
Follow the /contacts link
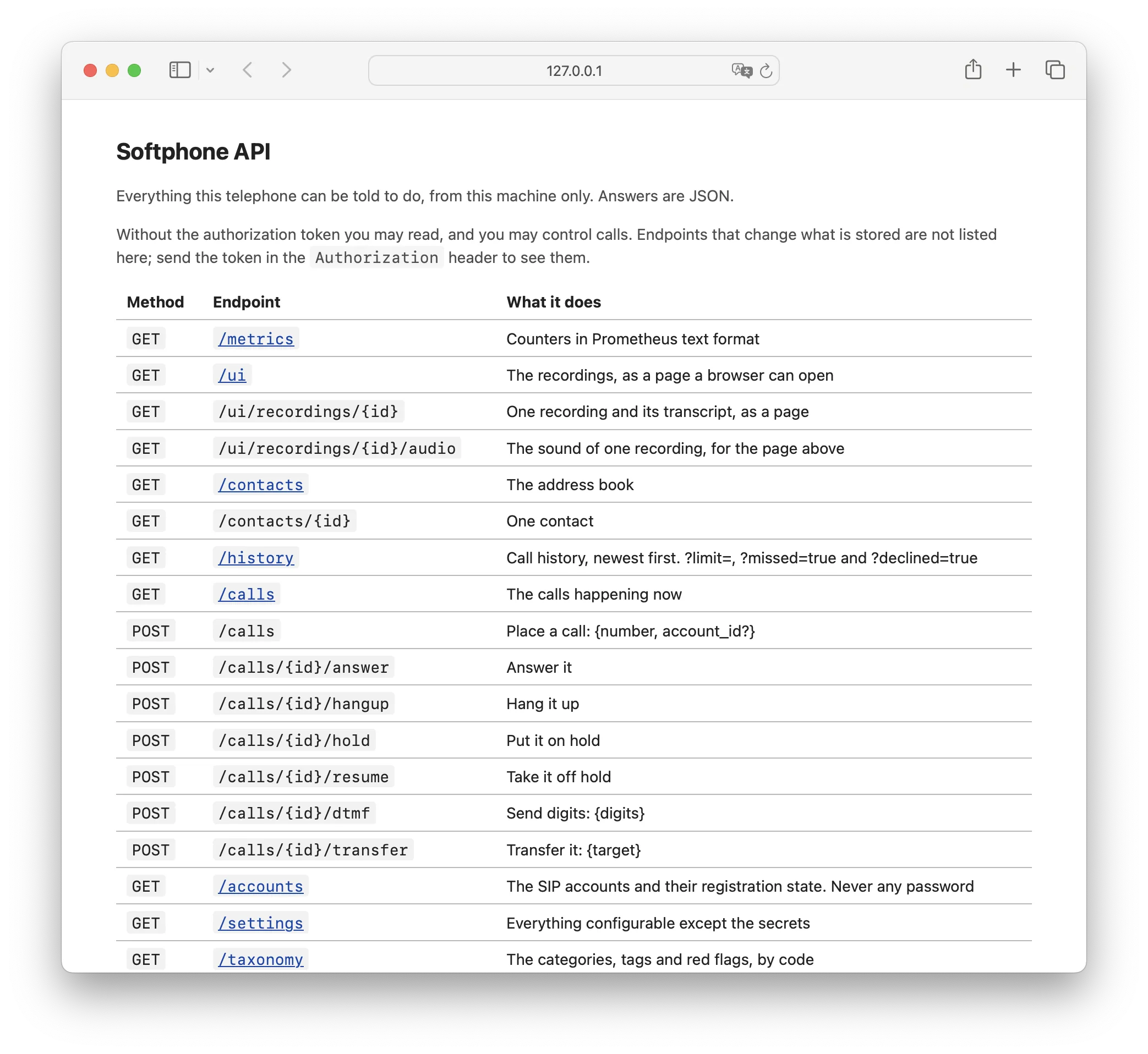(x=261, y=485)
